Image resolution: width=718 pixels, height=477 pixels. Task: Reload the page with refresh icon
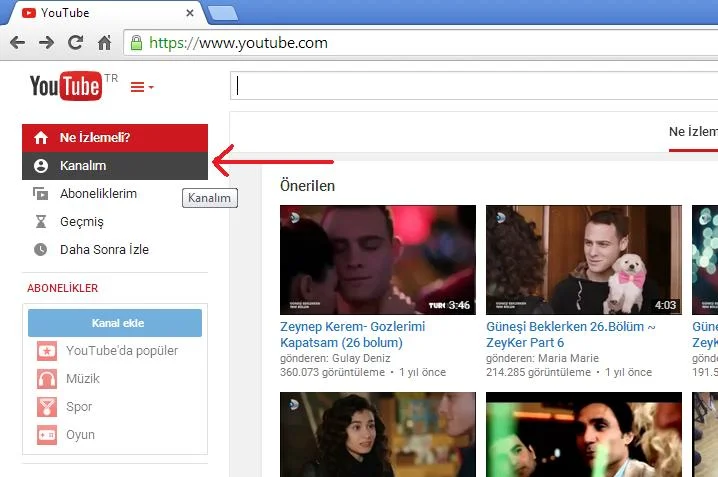pyautogui.click(x=75, y=43)
